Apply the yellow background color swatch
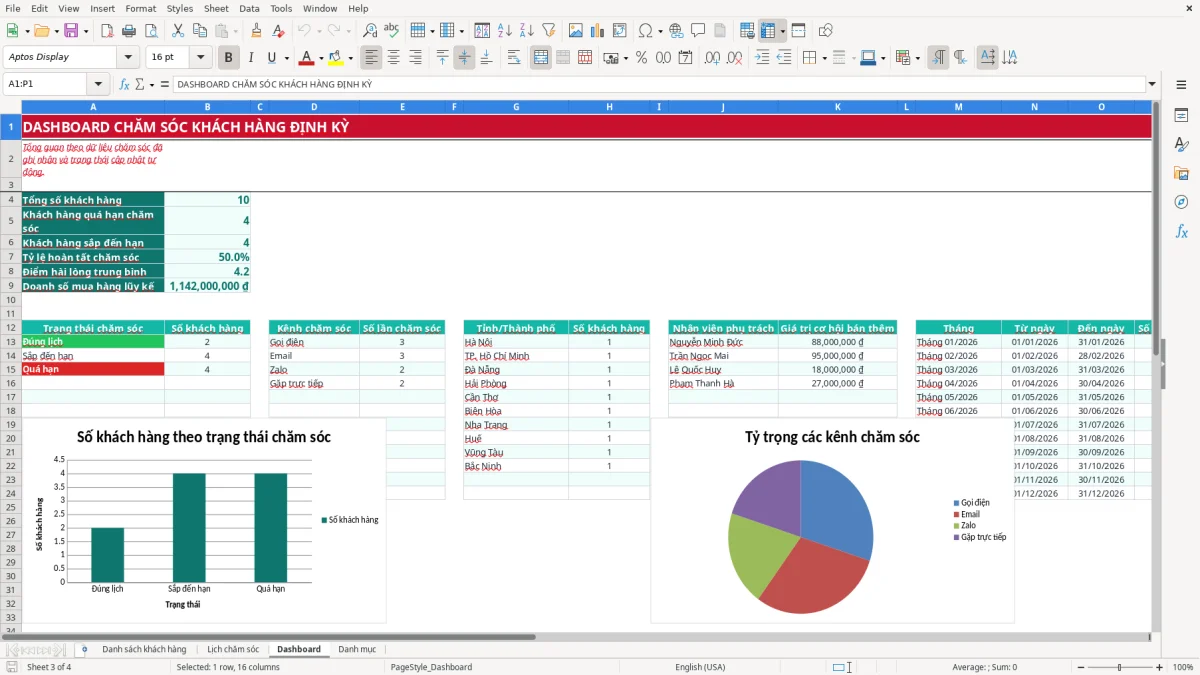This screenshot has width=1200, height=675. [x=336, y=57]
